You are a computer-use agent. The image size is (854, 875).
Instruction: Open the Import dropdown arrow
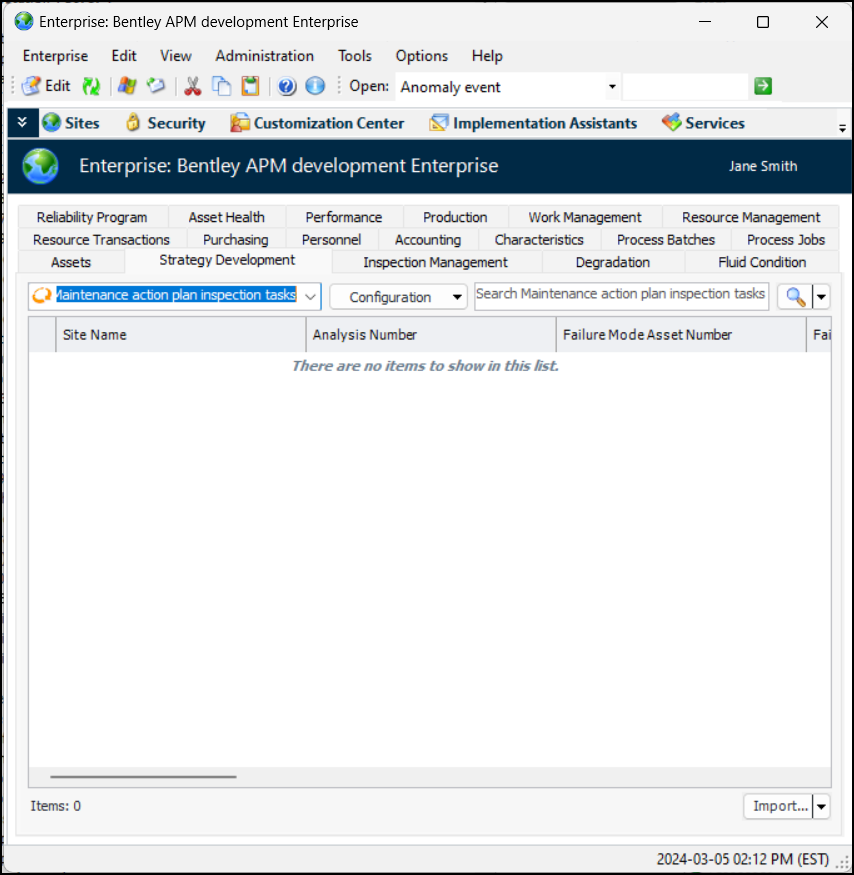[821, 806]
